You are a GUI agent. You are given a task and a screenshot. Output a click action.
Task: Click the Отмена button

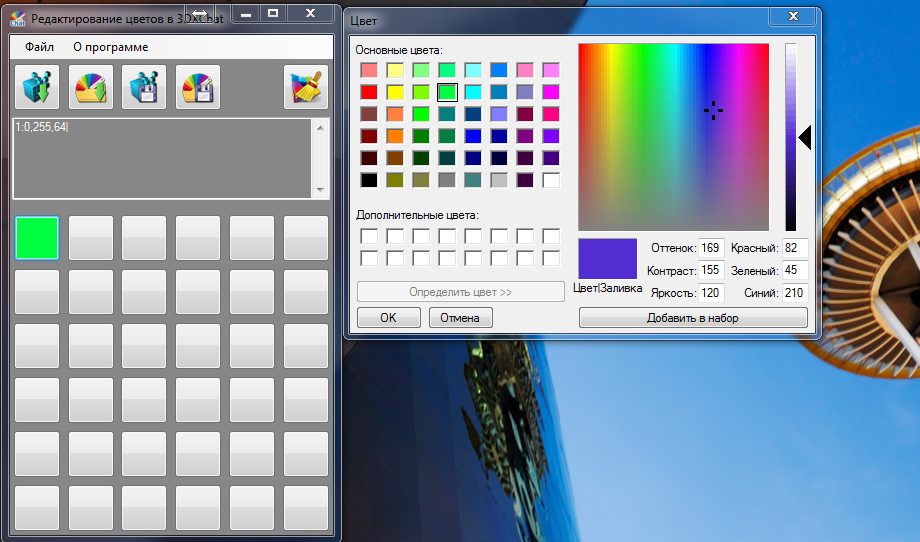coord(460,318)
